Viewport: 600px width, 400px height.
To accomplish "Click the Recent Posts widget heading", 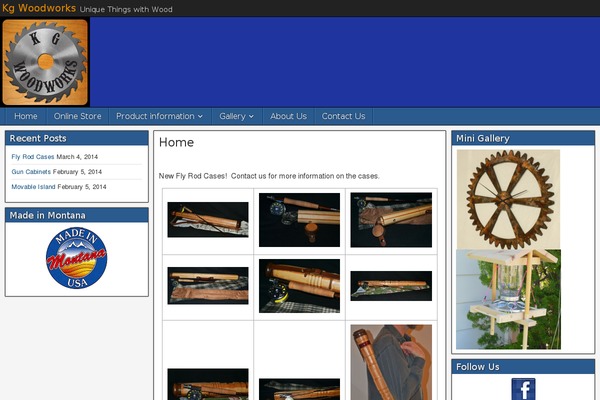I will [38, 138].
